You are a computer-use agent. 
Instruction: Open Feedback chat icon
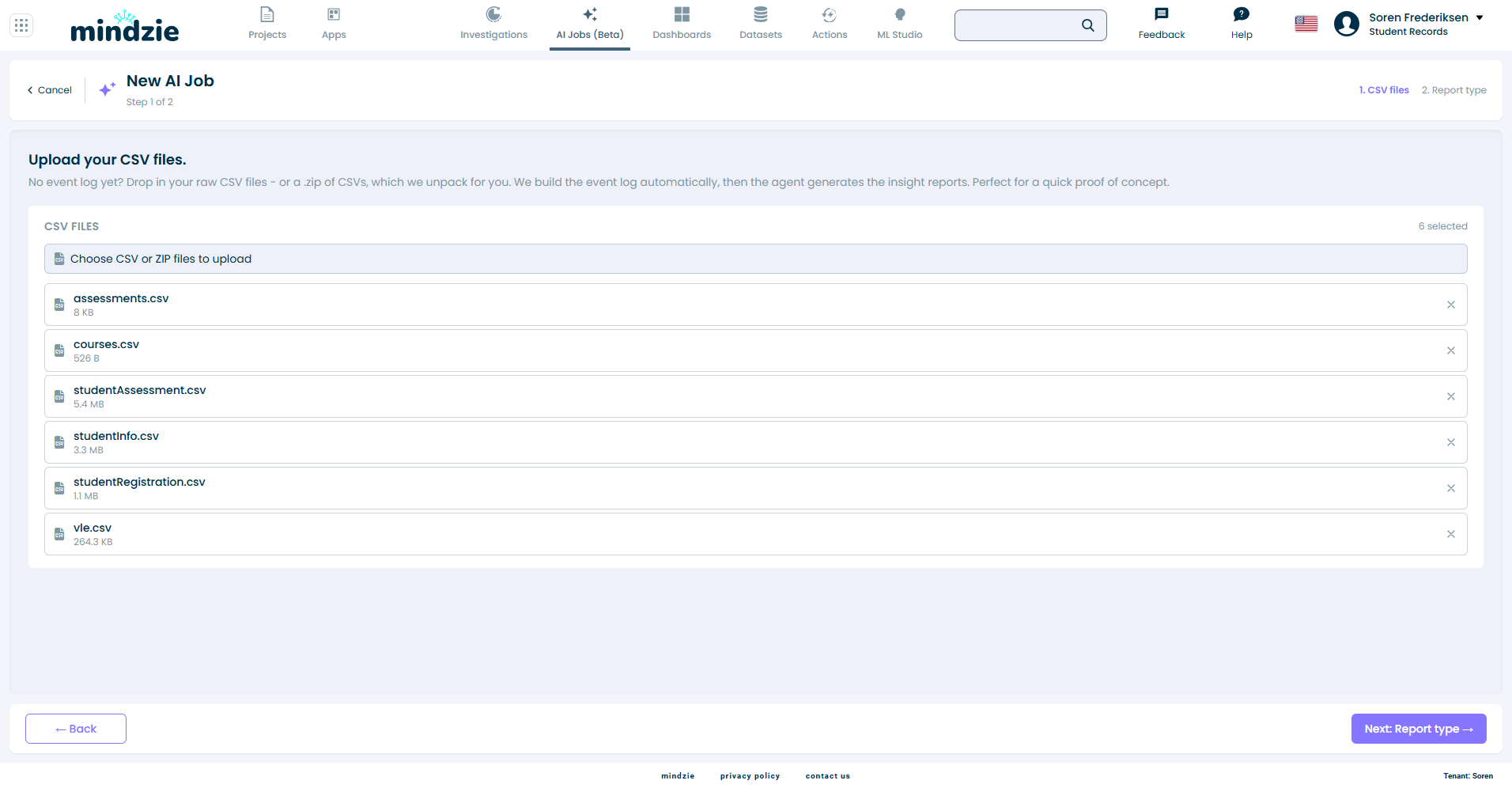coord(1162,14)
